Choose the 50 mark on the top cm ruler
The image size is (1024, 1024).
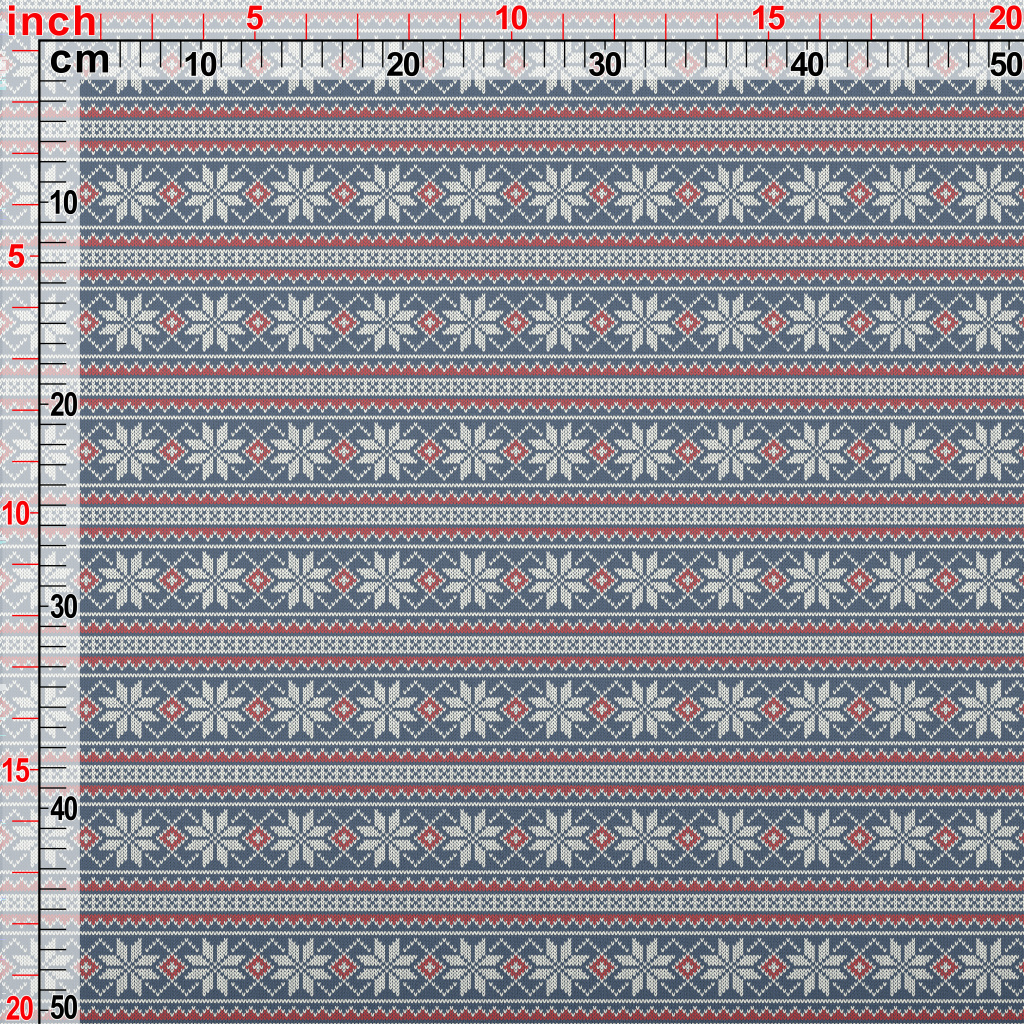tap(1004, 65)
